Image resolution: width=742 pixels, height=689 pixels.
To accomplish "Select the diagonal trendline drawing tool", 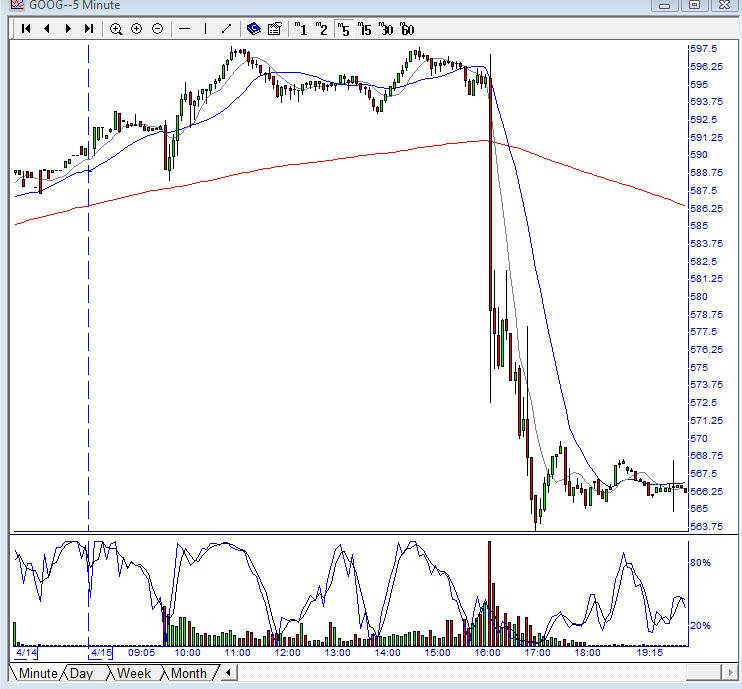I will pyautogui.click(x=226, y=29).
